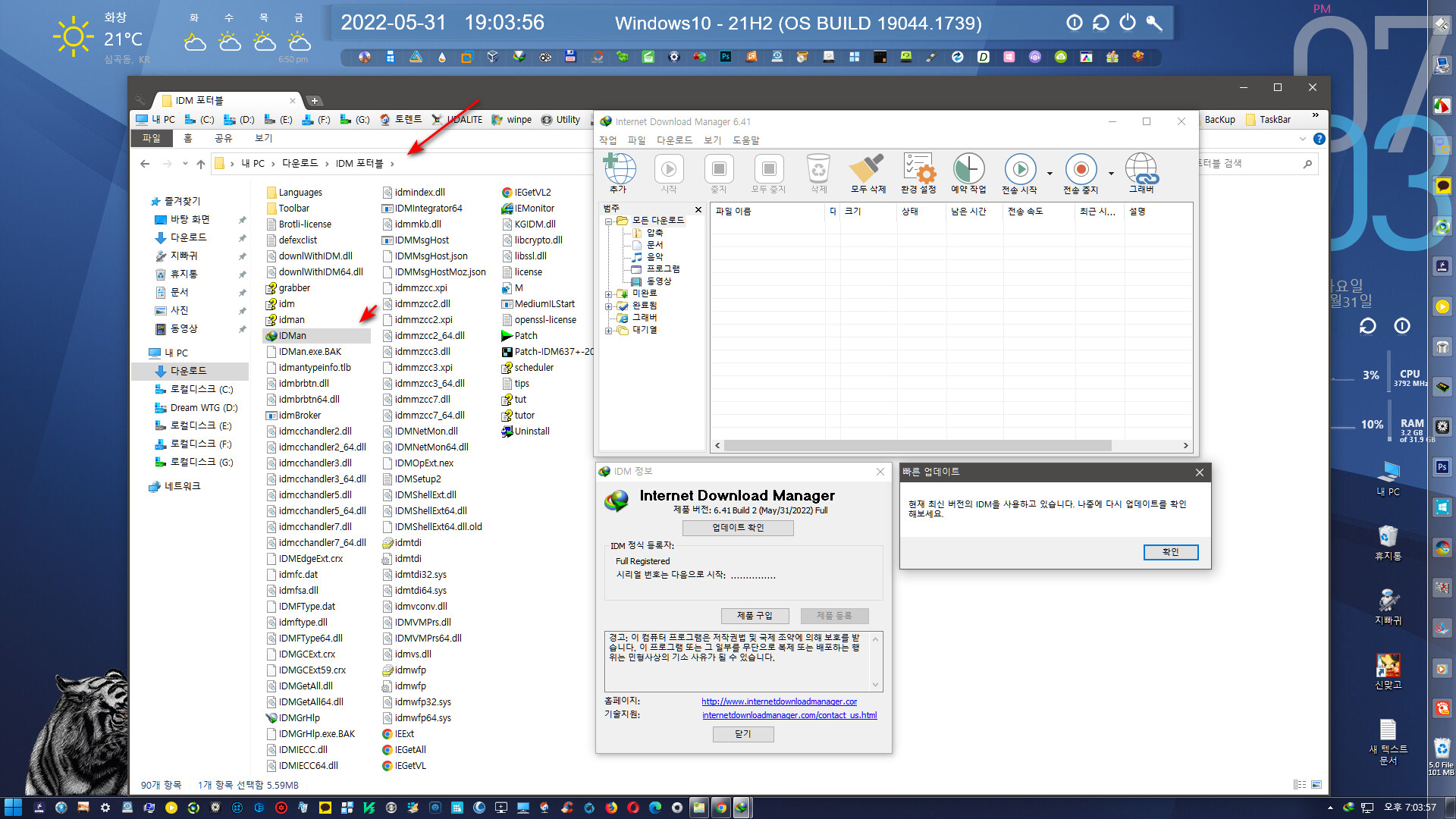Open the 휴지통 recycle bin desktop icon
This screenshot has width=1456, height=819.
1388,543
